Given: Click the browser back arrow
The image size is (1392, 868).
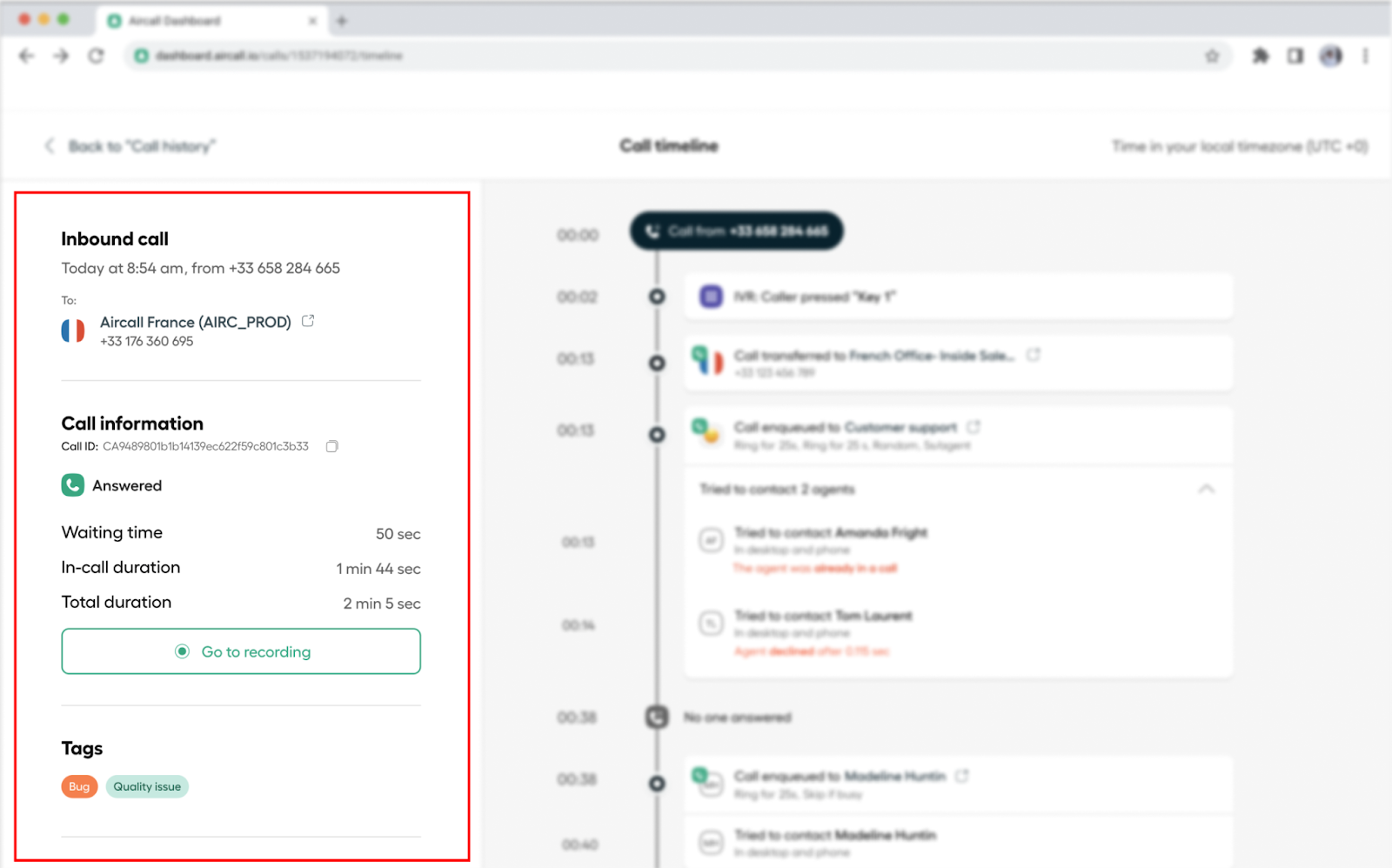Looking at the screenshot, I should point(26,56).
